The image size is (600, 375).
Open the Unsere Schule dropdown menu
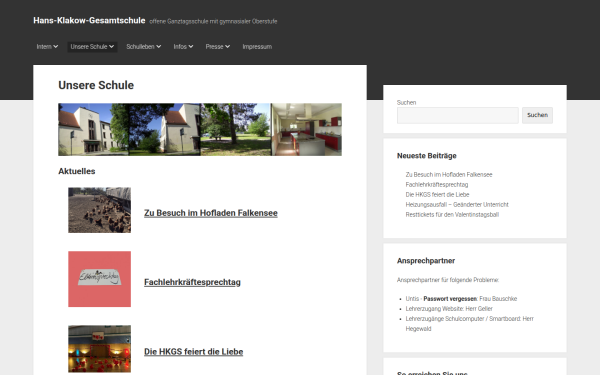[x=92, y=47]
